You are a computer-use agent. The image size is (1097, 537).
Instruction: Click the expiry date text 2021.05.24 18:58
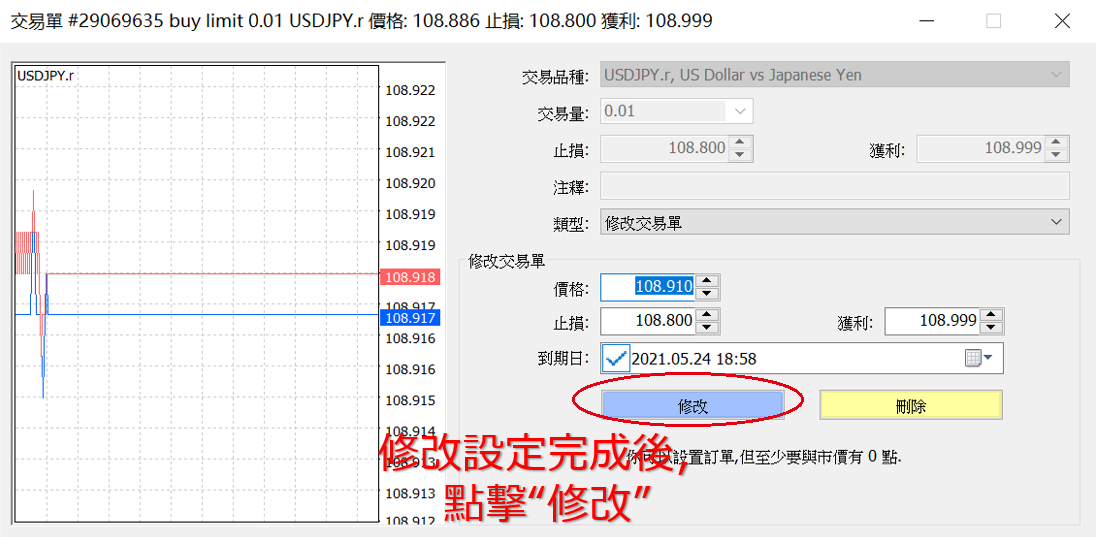click(x=693, y=359)
